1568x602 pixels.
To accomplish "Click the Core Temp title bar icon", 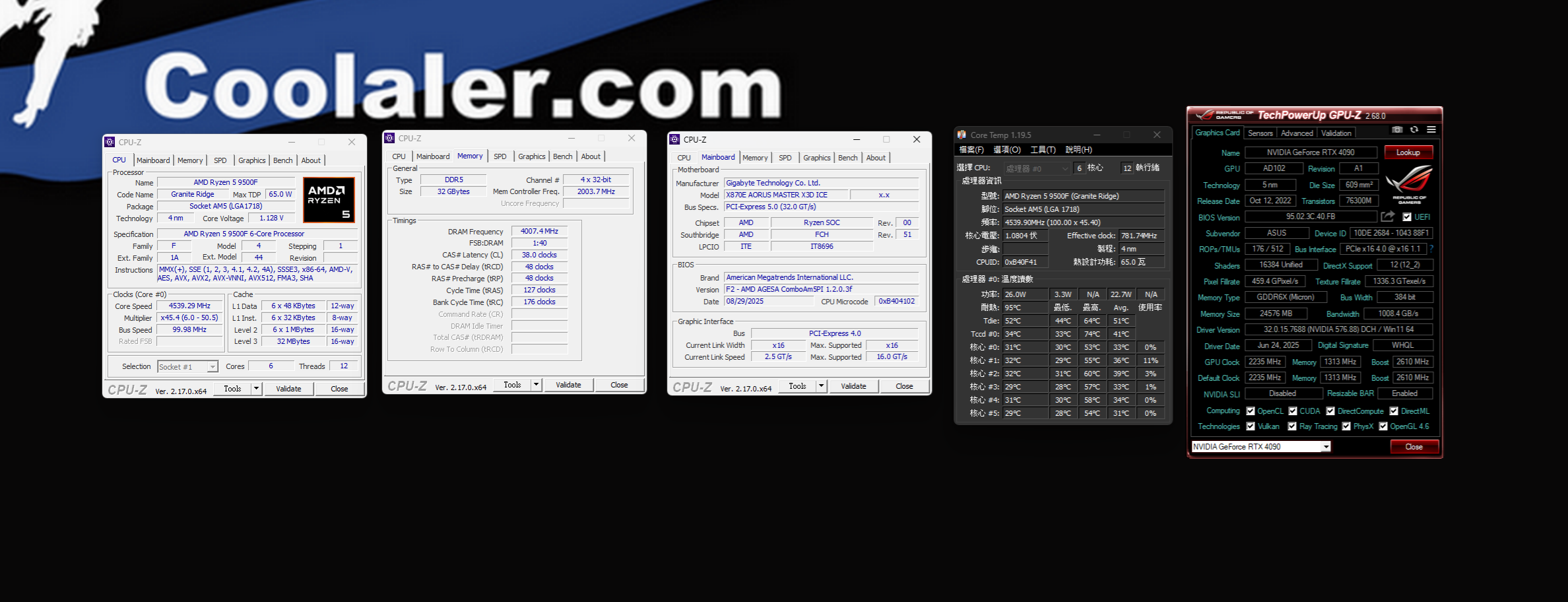I will point(962,135).
